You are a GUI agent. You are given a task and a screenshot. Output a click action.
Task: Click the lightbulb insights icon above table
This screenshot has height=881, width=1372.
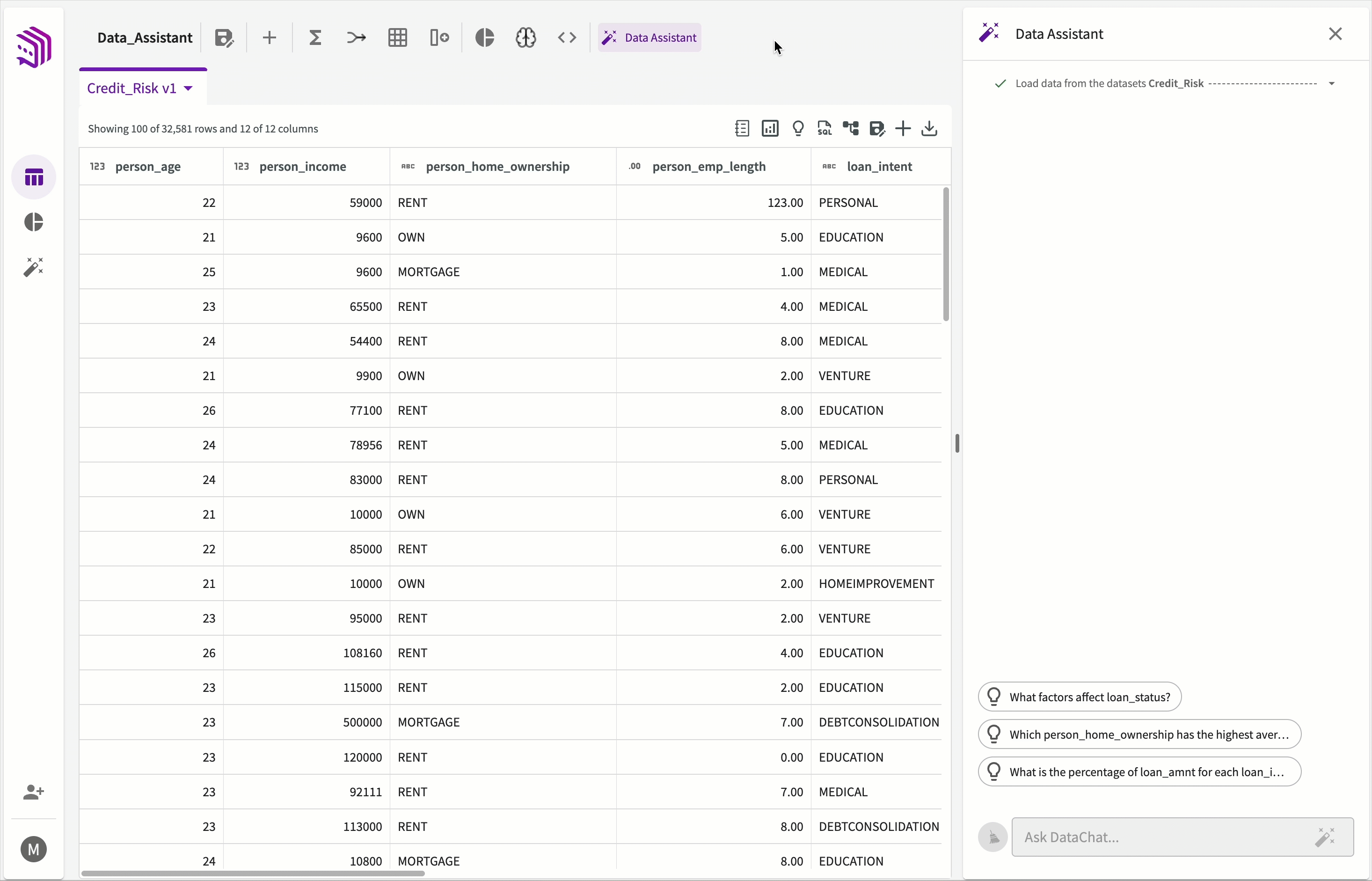pos(798,129)
